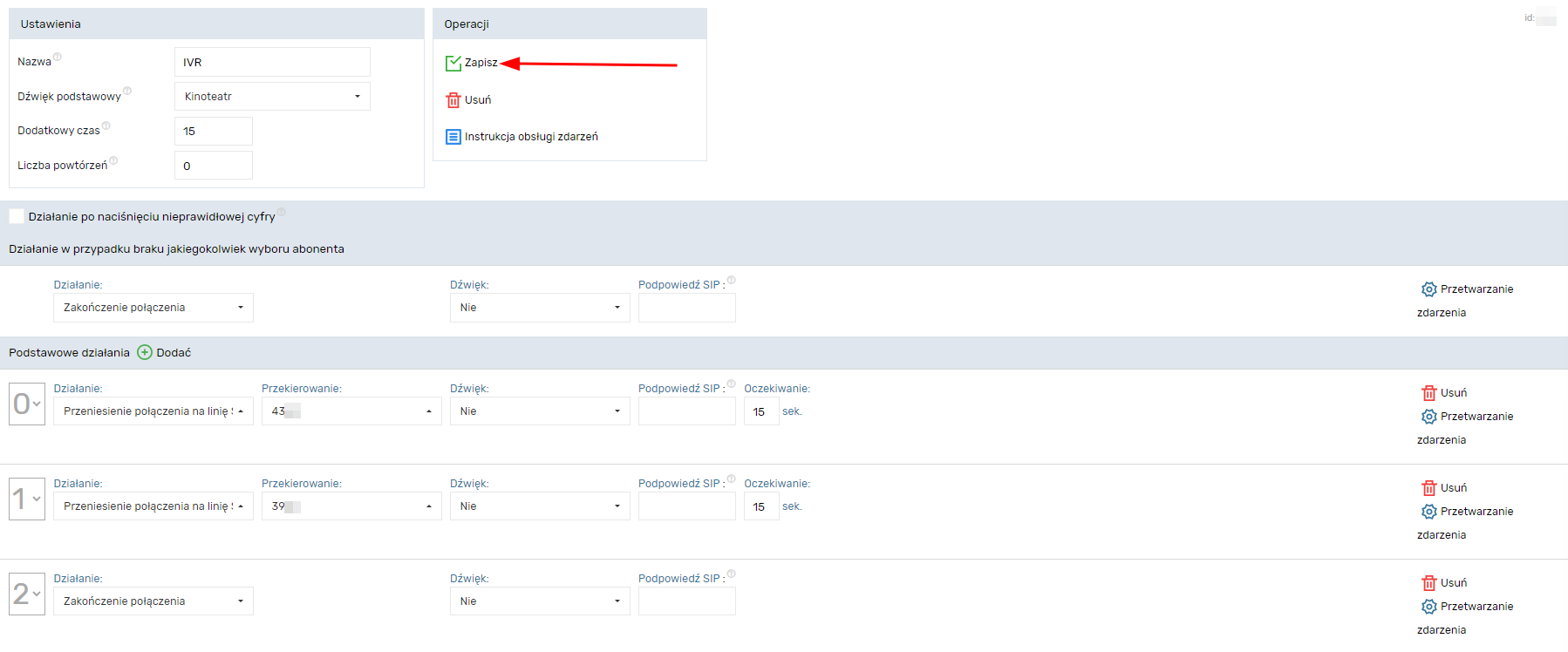1568x652 pixels.
Task: Click the Liczba powtórzeń help info icon
Action: point(113,160)
